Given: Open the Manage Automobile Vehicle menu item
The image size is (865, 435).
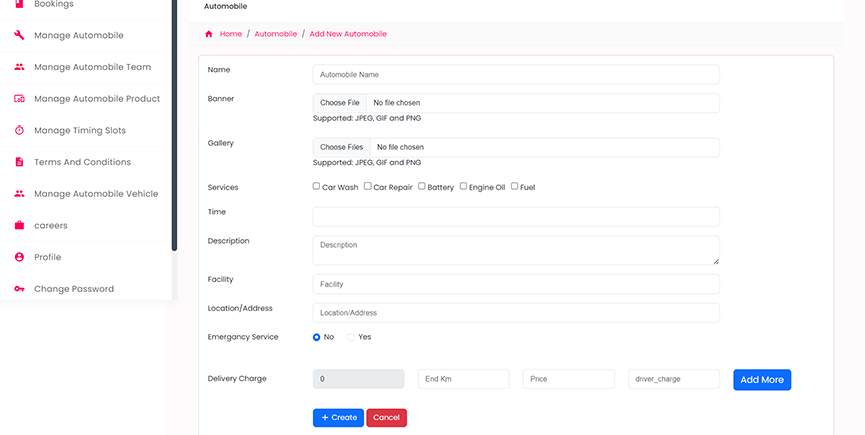Looking at the screenshot, I should (x=95, y=193).
